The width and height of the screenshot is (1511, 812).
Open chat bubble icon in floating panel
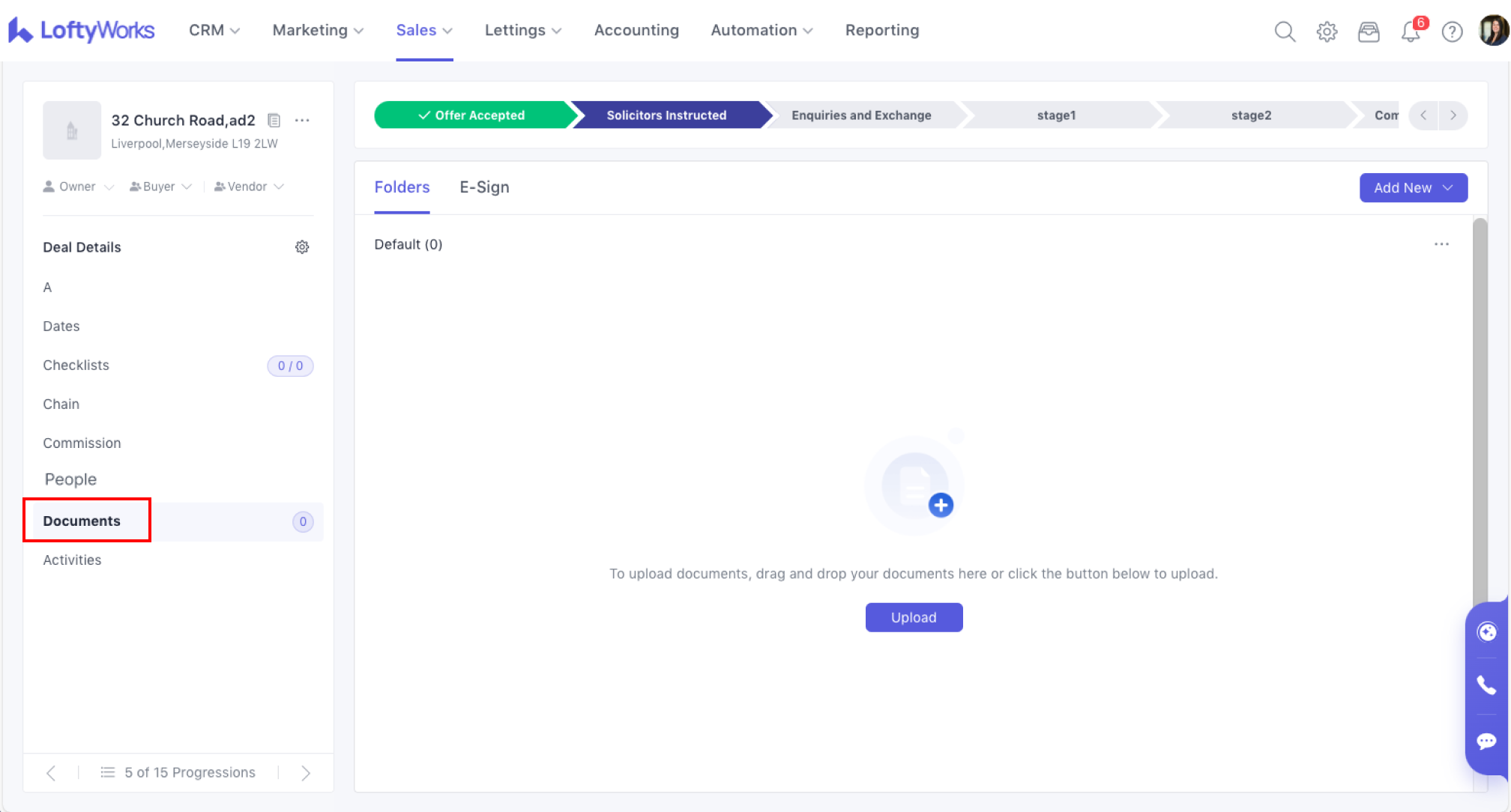(x=1486, y=741)
